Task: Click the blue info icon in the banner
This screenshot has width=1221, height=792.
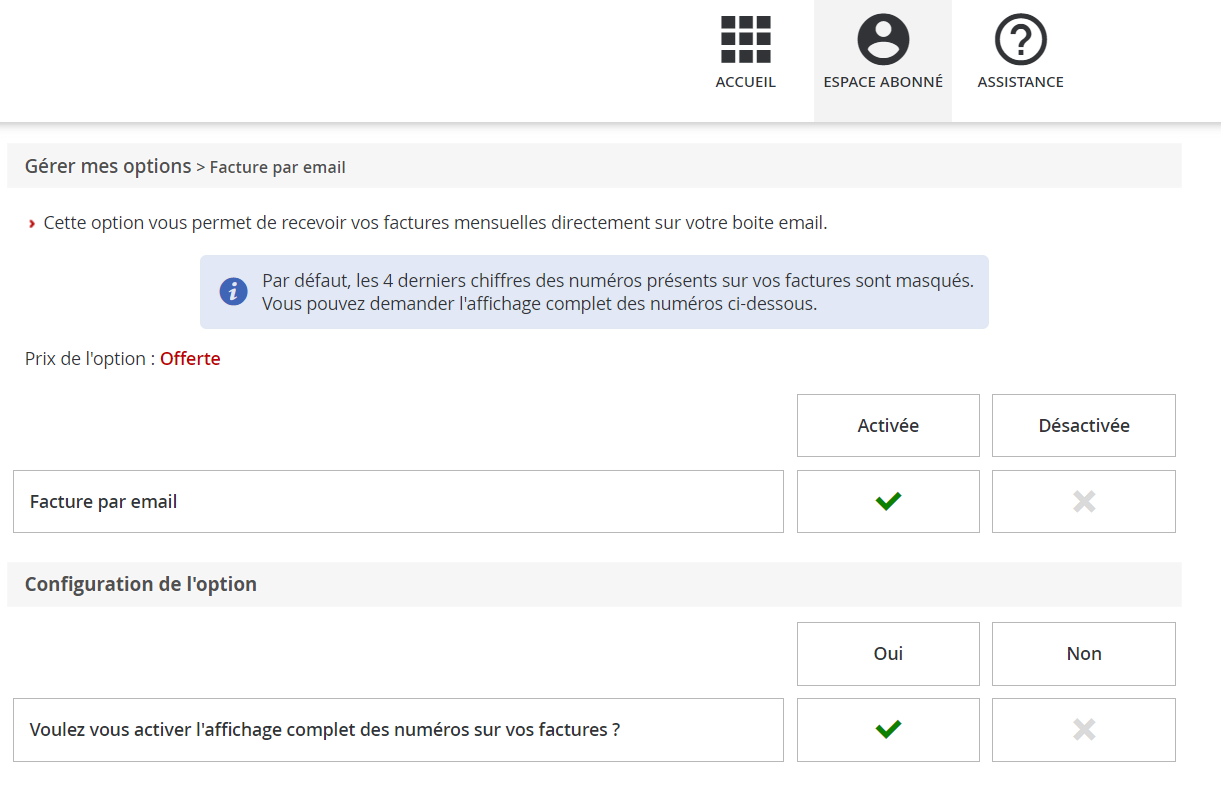Action: [x=233, y=292]
